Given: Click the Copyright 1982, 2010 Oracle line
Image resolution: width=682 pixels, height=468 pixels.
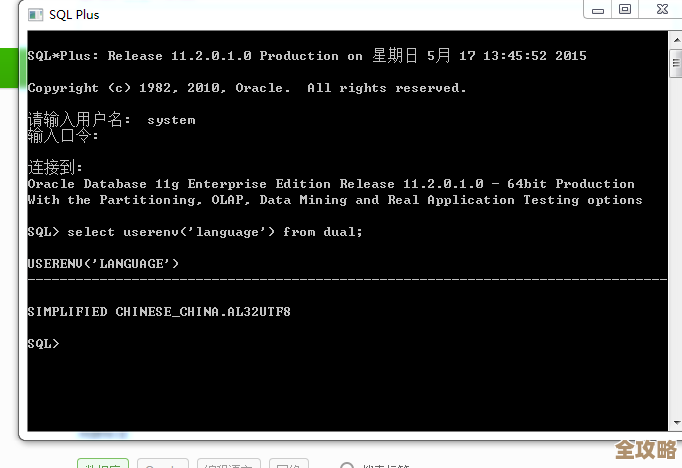Looking at the screenshot, I should [x=247, y=88].
